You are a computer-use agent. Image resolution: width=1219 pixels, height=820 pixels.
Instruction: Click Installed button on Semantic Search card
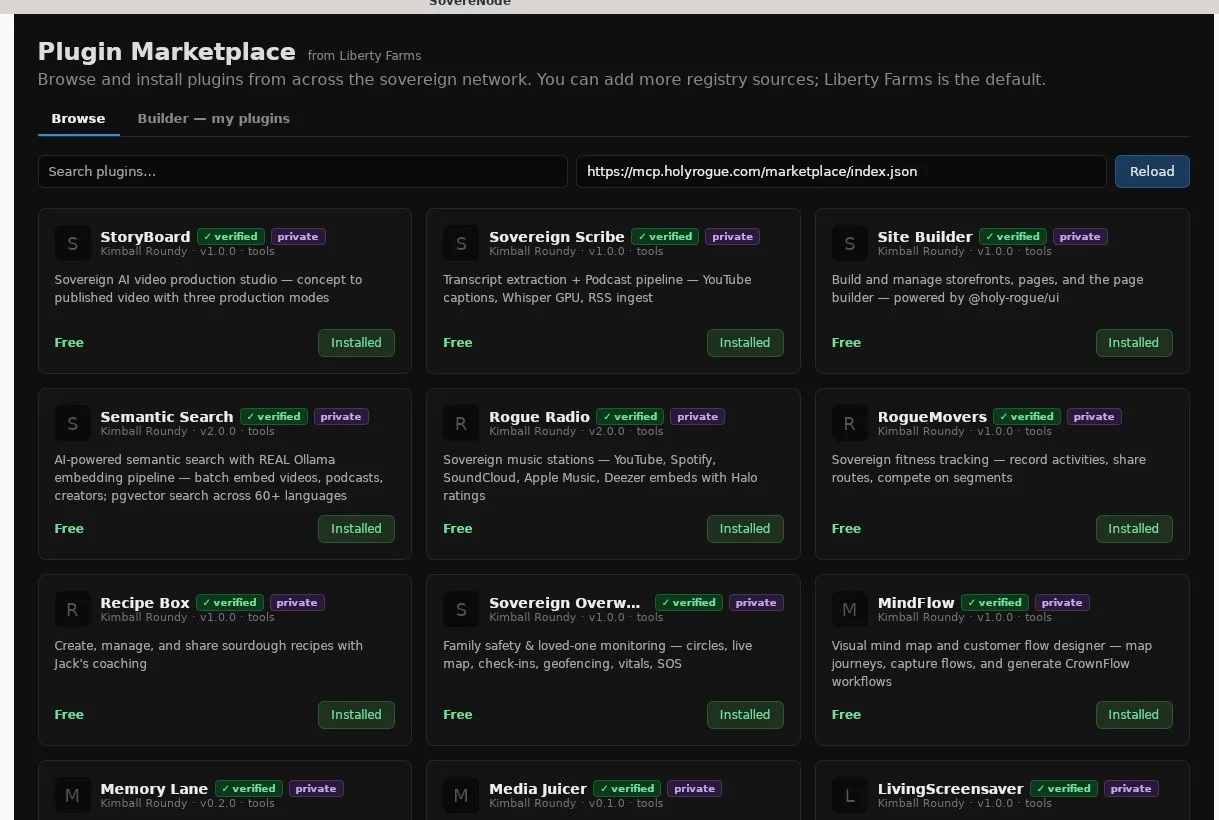point(356,528)
